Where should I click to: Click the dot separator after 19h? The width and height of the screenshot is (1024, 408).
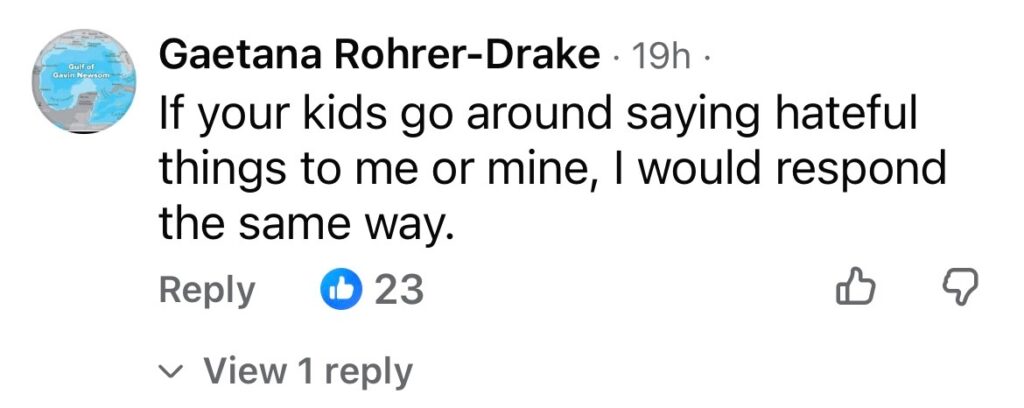[x=705, y=58]
